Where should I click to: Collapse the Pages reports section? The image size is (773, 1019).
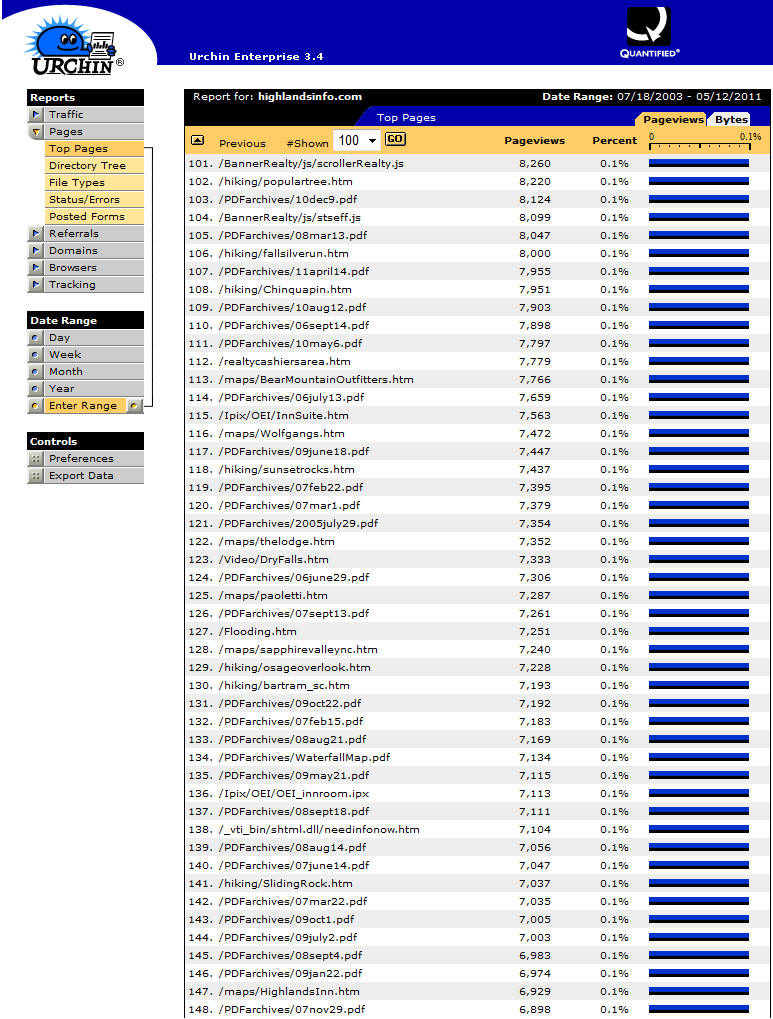(x=36, y=131)
